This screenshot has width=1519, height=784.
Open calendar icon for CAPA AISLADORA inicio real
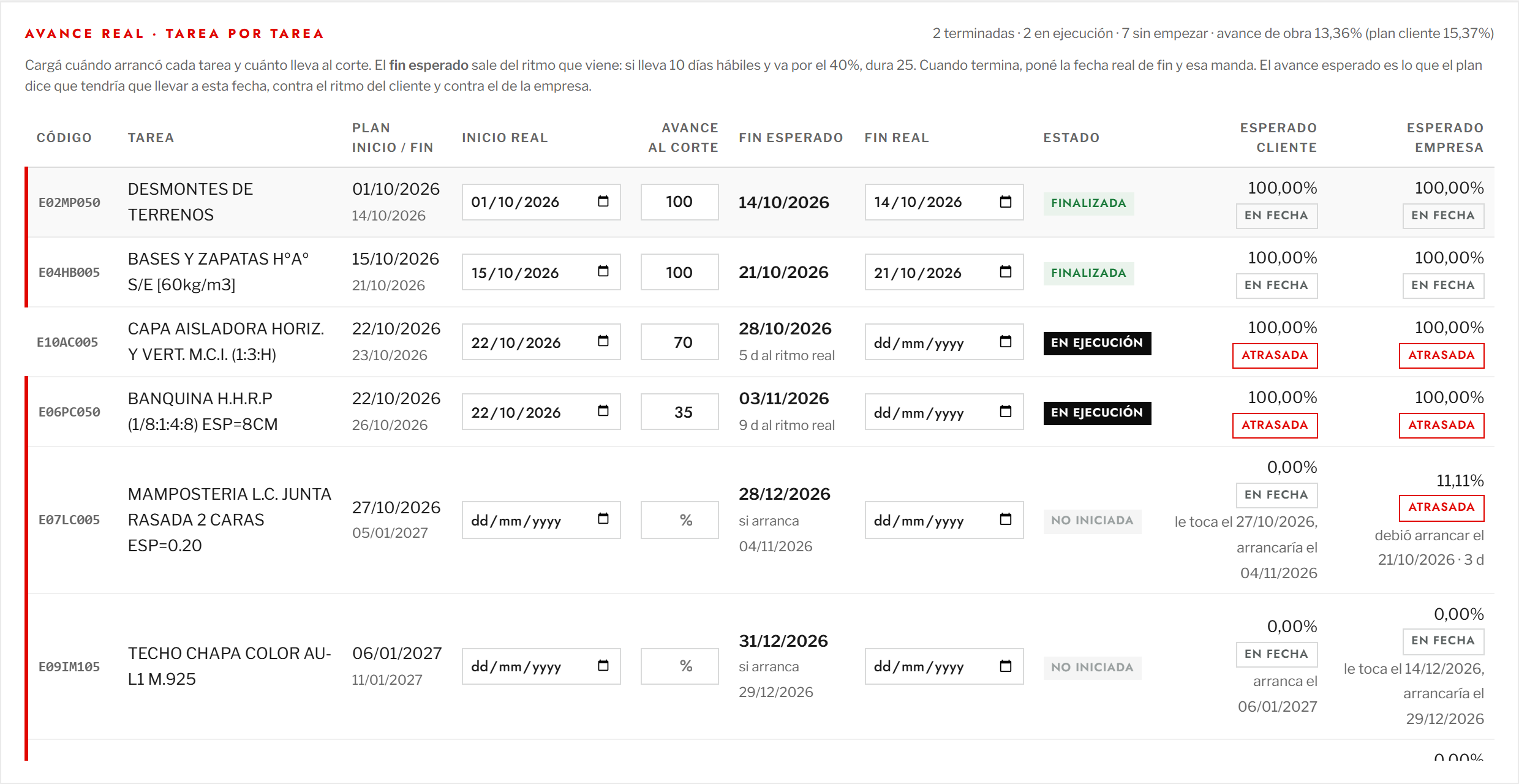(603, 341)
